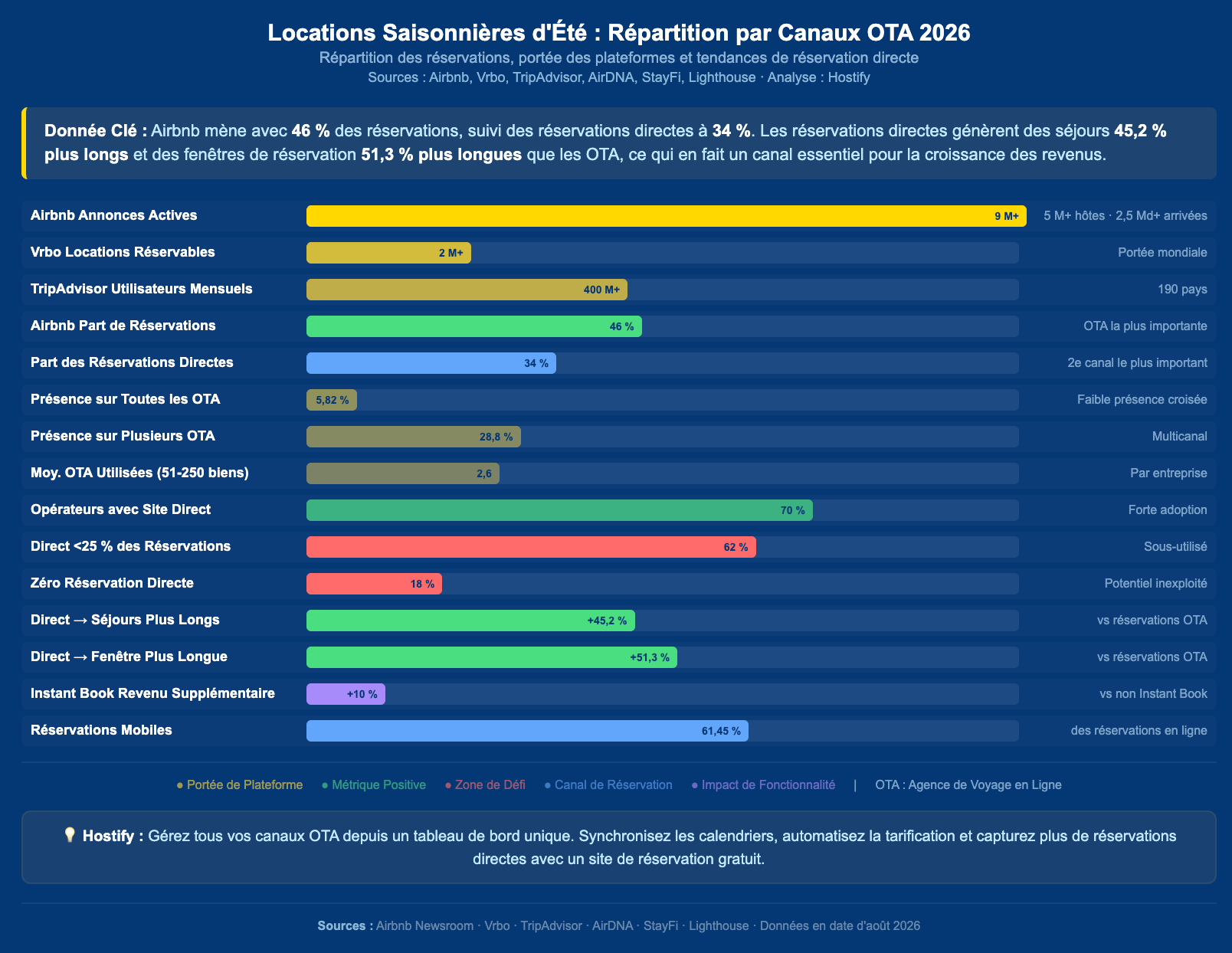The image size is (1232, 953).
Task: Click the 'OTA la plus importante' note
Action: point(1145,326)
